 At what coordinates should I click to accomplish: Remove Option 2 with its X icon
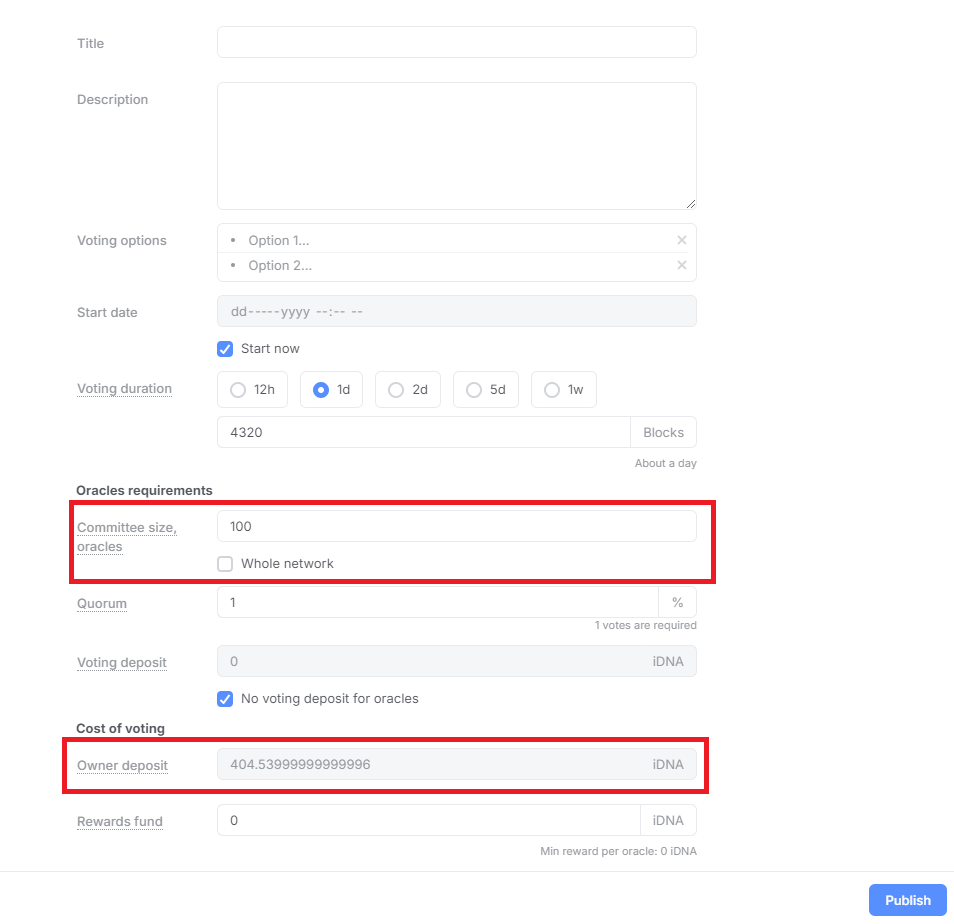(x=682, y=265)
